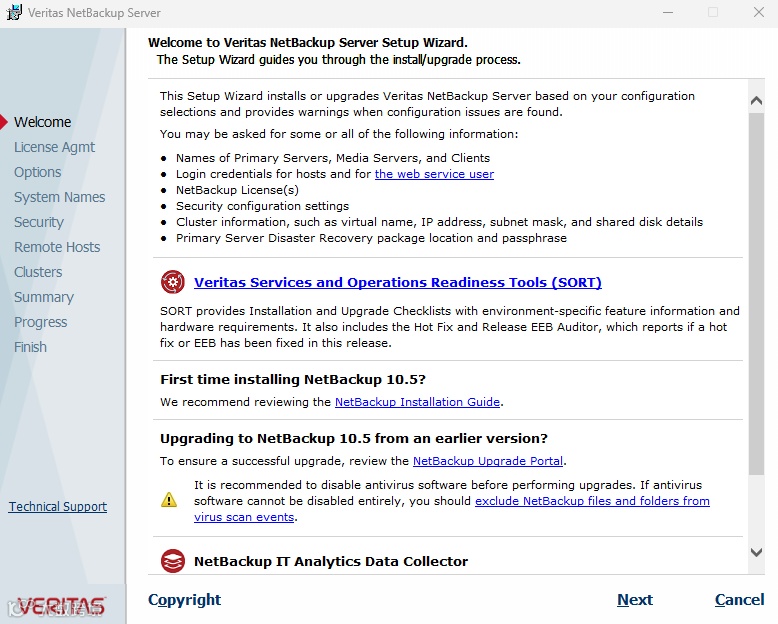Screen dimensions: 778x624
Task: Click the scroll down arrow
Action: pos(756,552)
